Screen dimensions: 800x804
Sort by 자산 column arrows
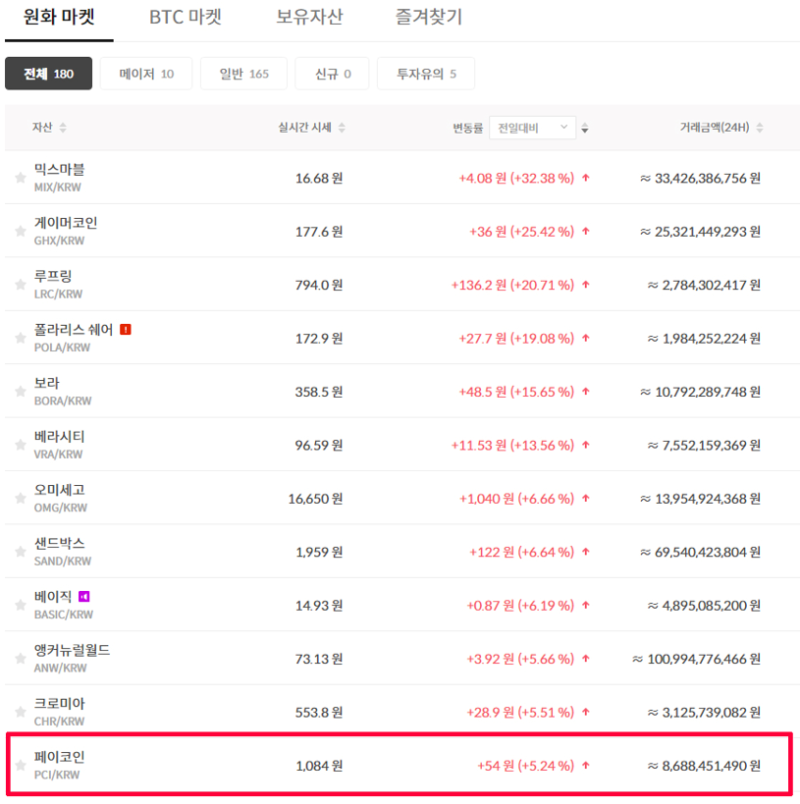click(x=63, y=127)
